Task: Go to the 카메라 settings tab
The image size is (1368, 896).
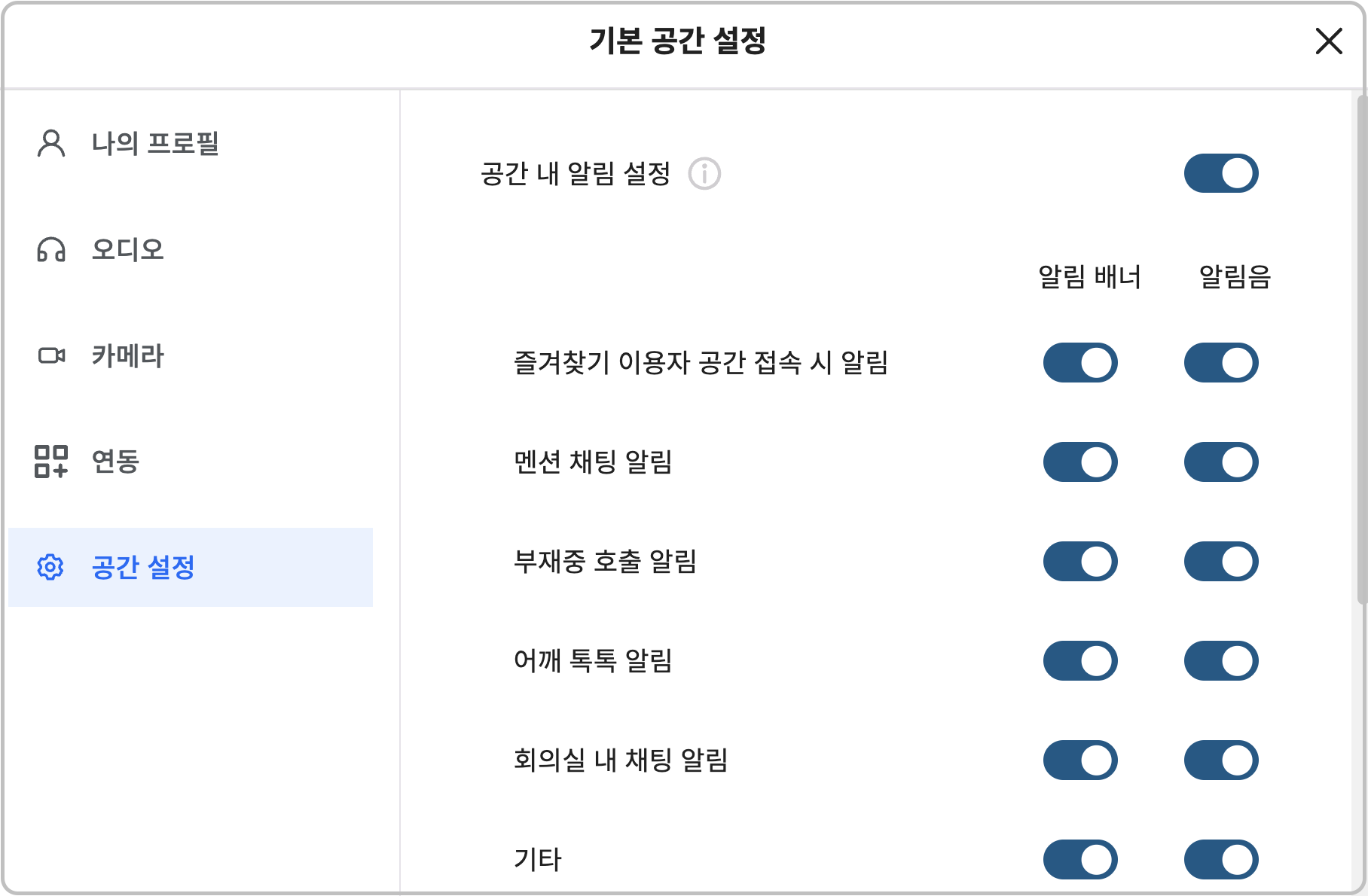Action: (127, 355)
